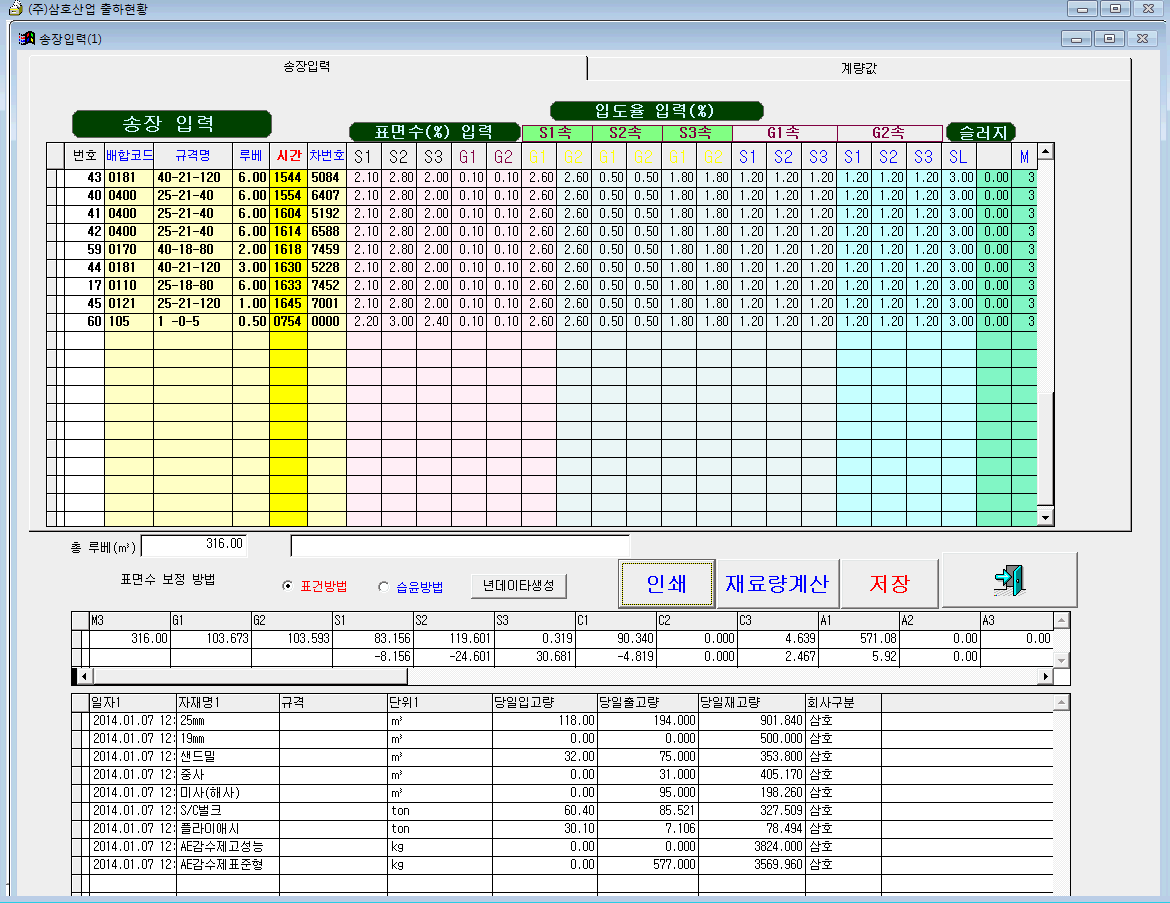
Task: Click the 중사 material name
Action: point(228,774)
